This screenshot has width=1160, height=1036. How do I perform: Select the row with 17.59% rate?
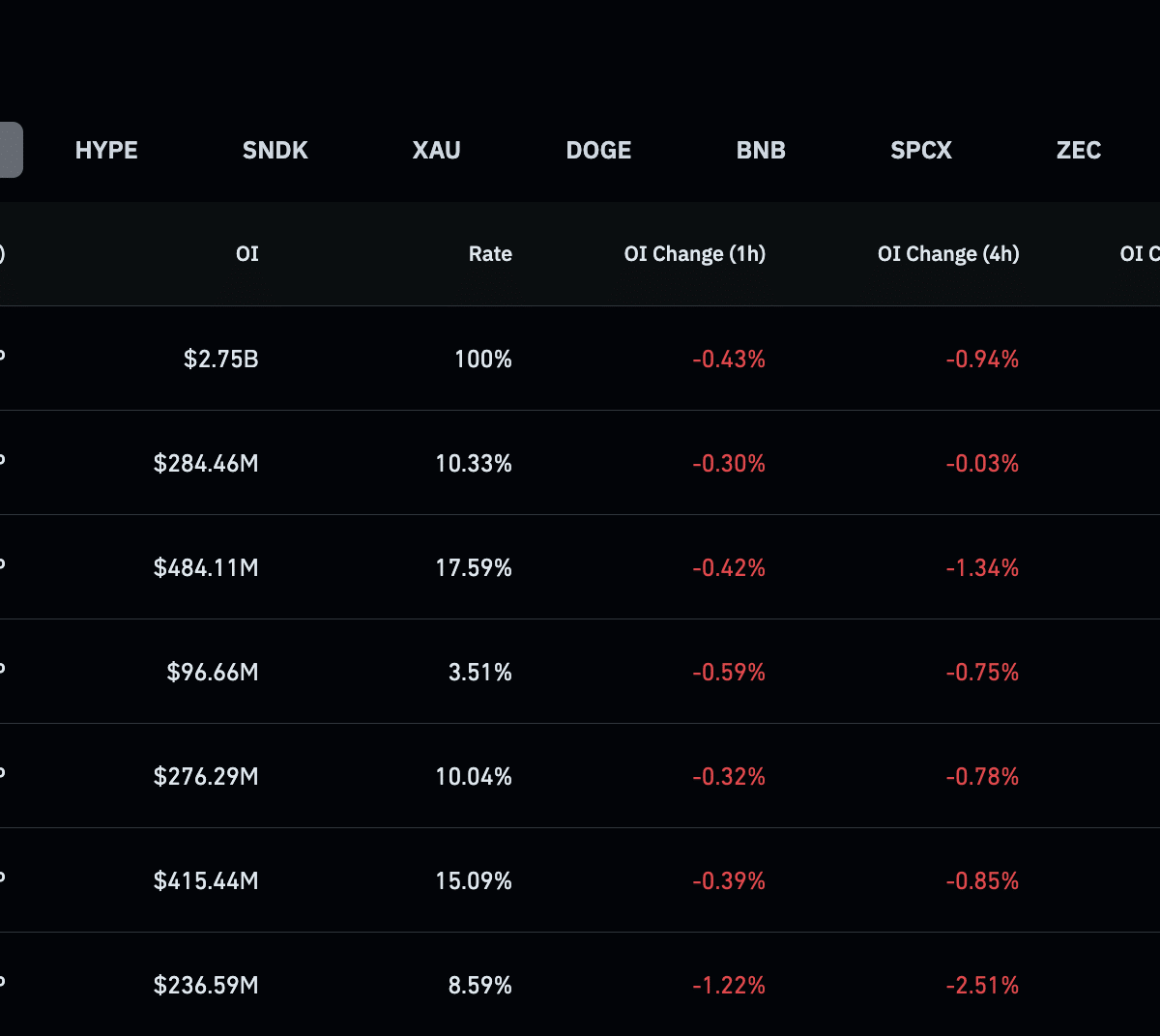click(x=580, y=567)
